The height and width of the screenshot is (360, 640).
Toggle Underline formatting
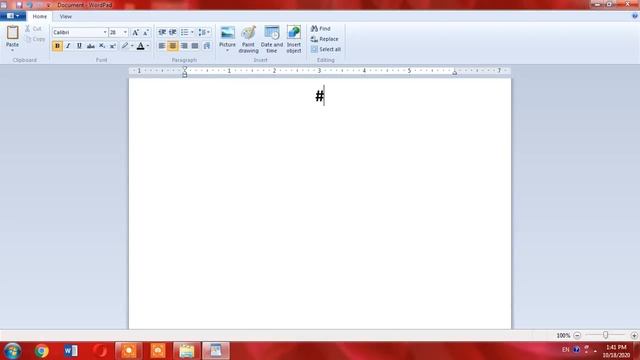click(79, 46)
